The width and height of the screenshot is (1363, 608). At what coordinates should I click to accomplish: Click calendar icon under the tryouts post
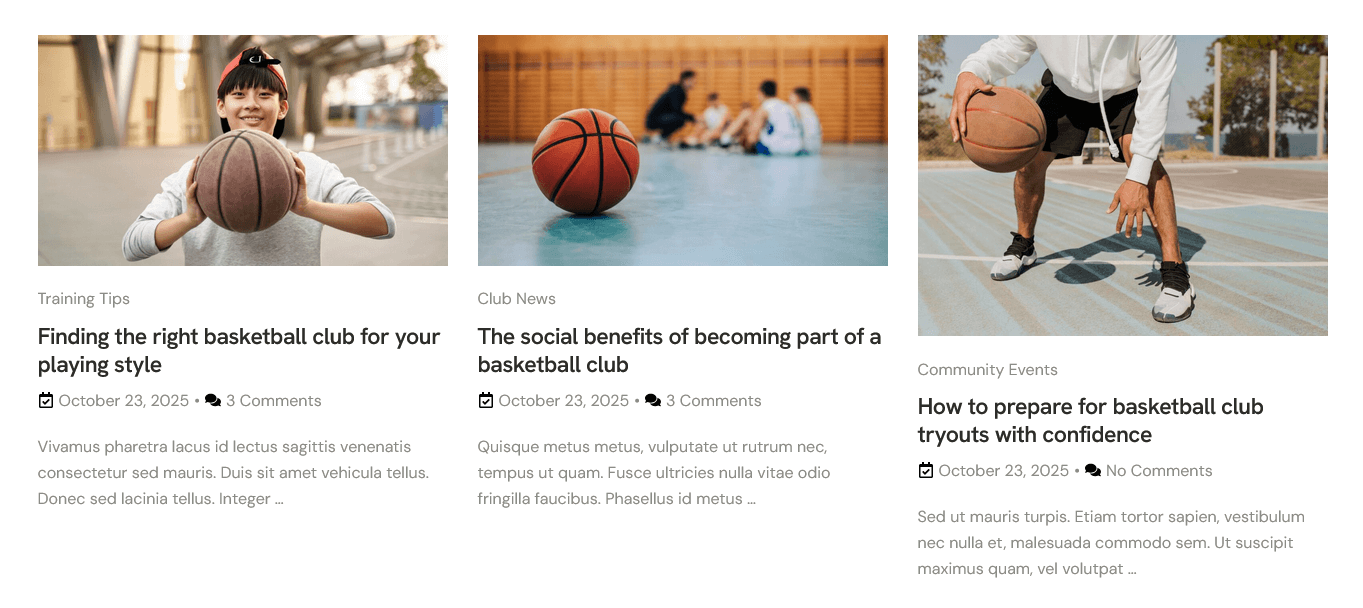click(925, 471)
